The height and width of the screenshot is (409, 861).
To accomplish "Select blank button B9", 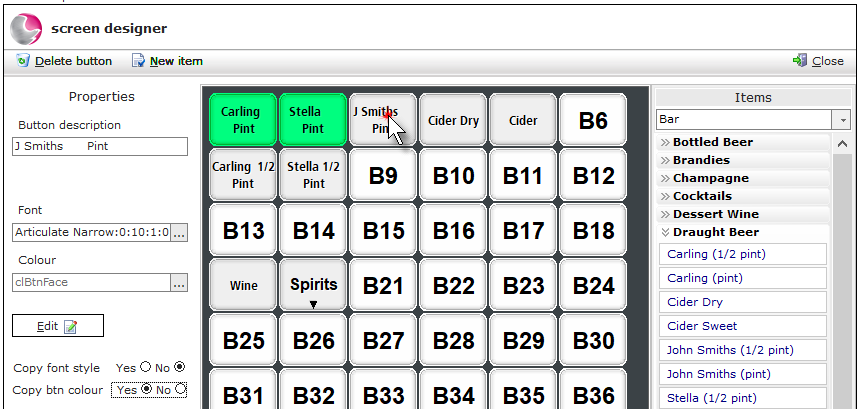I will pos(383,175).
